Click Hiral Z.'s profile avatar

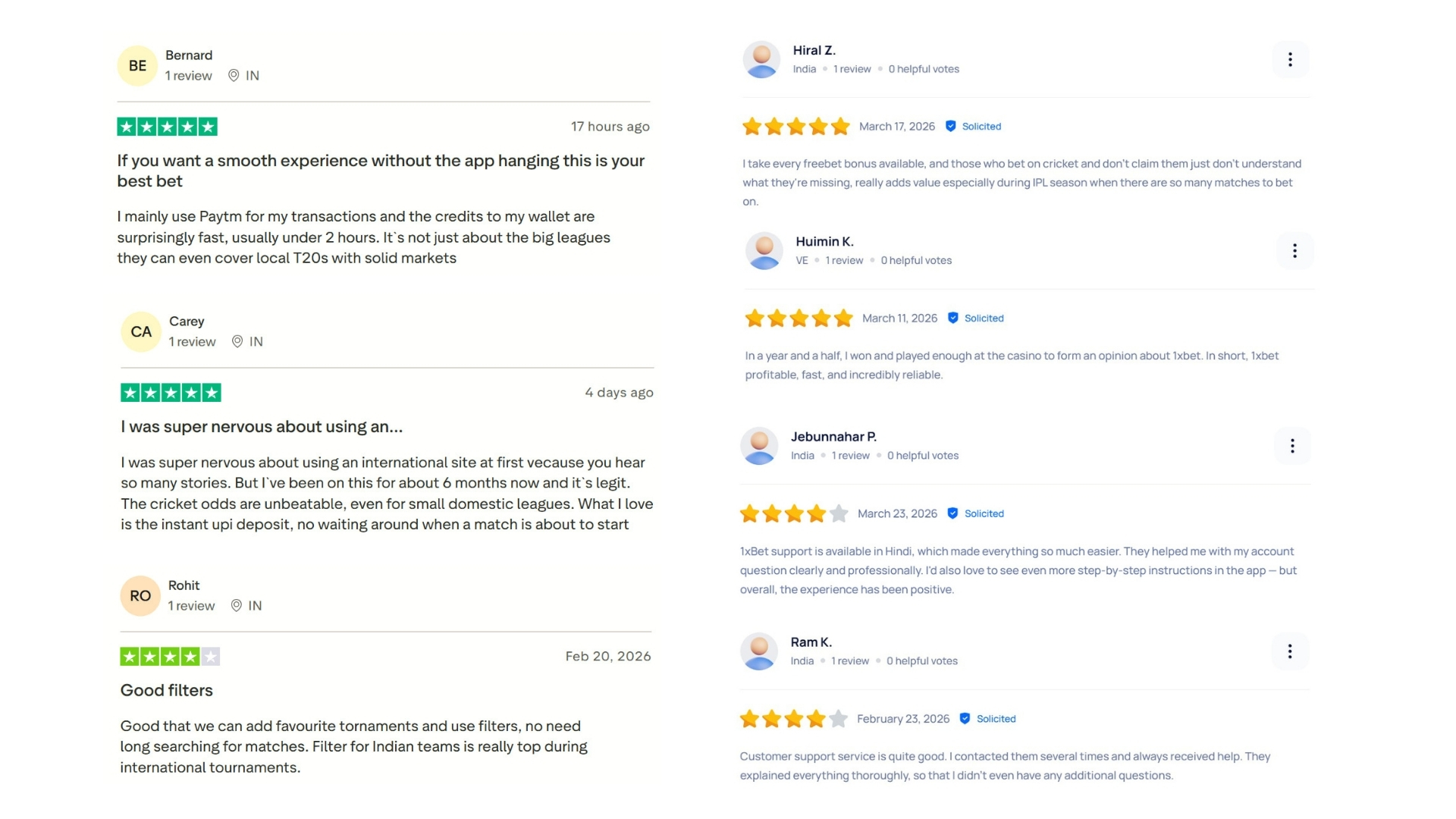click(762, 59)
